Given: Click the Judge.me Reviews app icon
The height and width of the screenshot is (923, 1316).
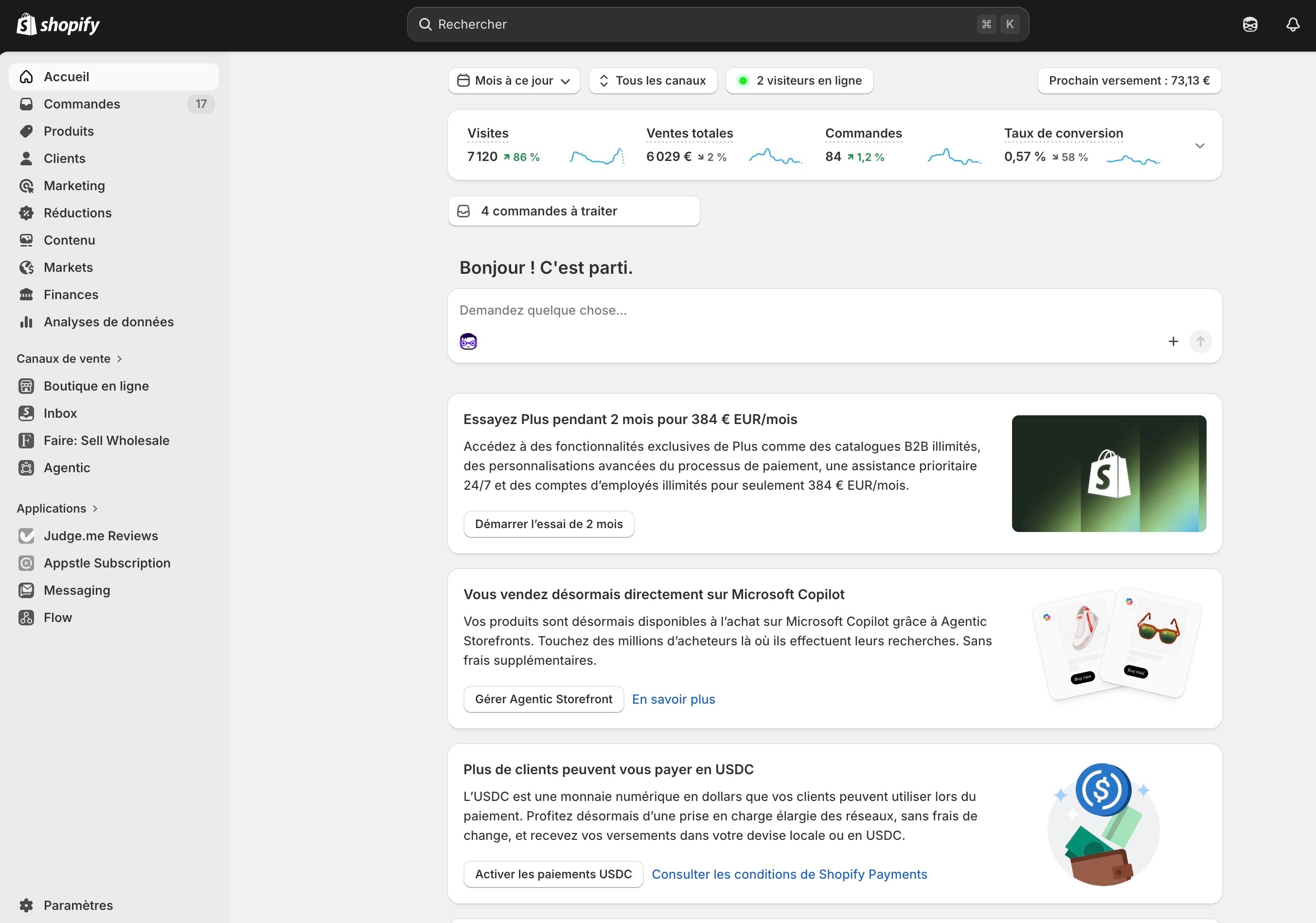Looking at the screenshot, I should (x=26, y=535).
